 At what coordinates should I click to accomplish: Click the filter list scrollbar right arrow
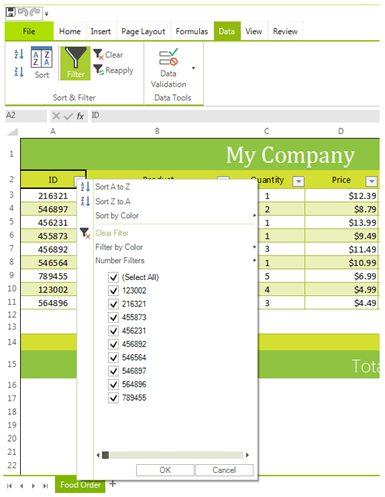pos(247,455)
